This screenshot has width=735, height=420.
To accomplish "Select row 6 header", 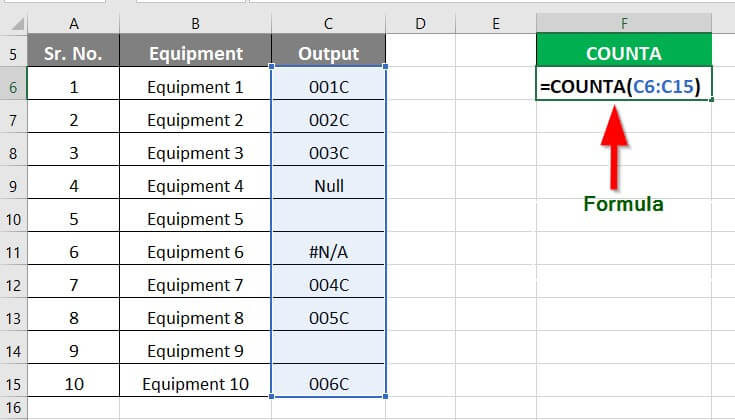I will click(x=13, y=86).
